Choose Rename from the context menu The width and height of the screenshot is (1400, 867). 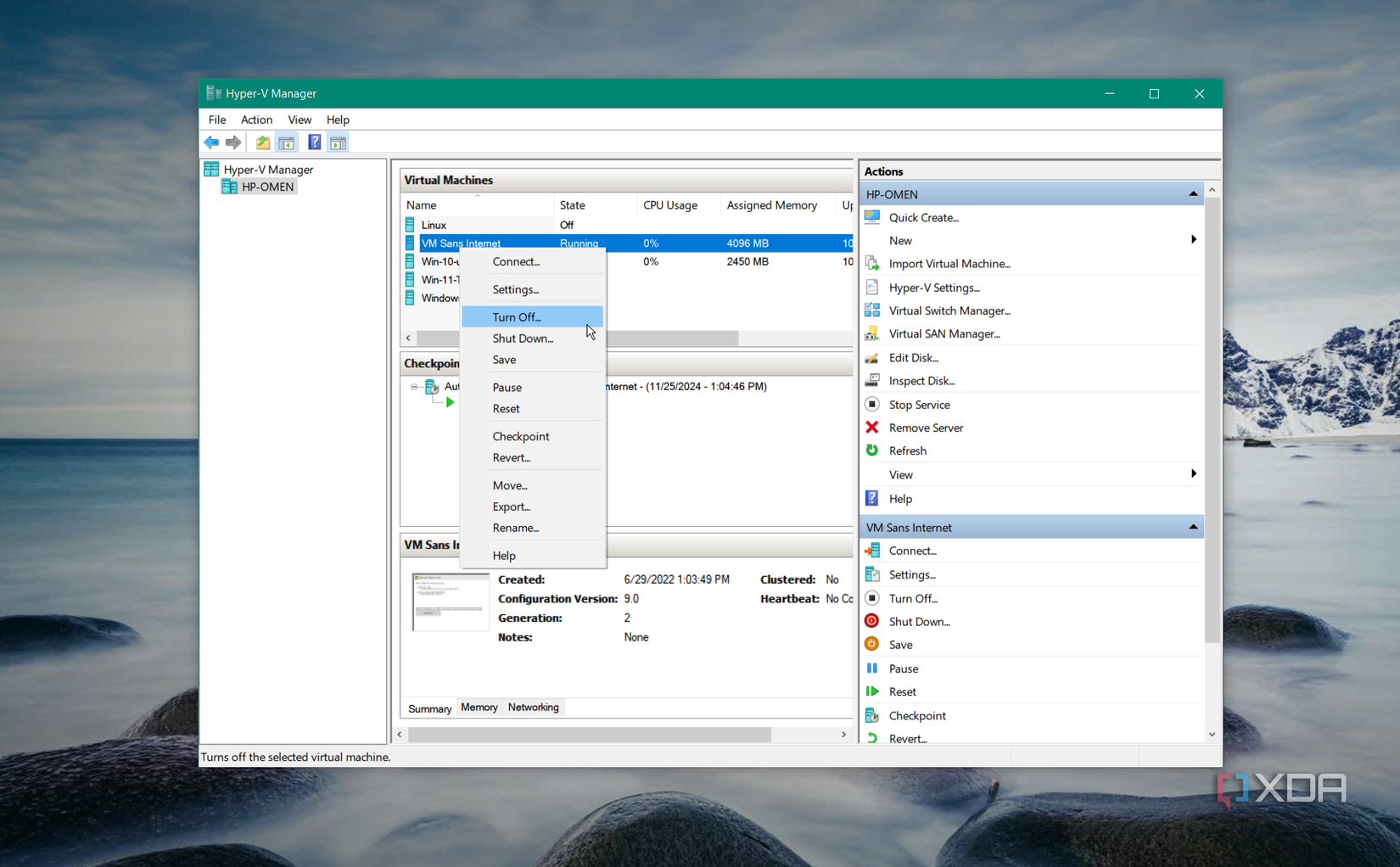pos(515,528)
